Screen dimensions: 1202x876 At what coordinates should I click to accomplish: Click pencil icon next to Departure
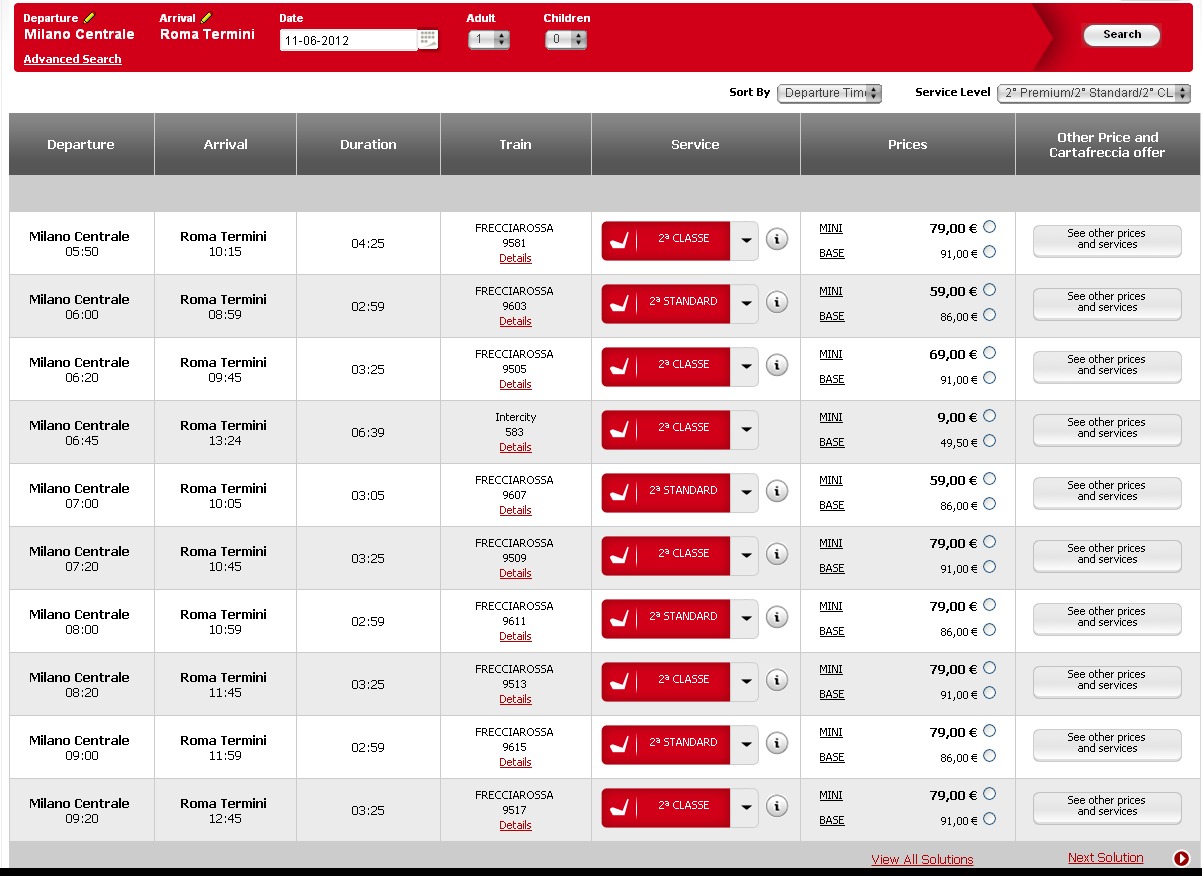click(x=89, y=18)
